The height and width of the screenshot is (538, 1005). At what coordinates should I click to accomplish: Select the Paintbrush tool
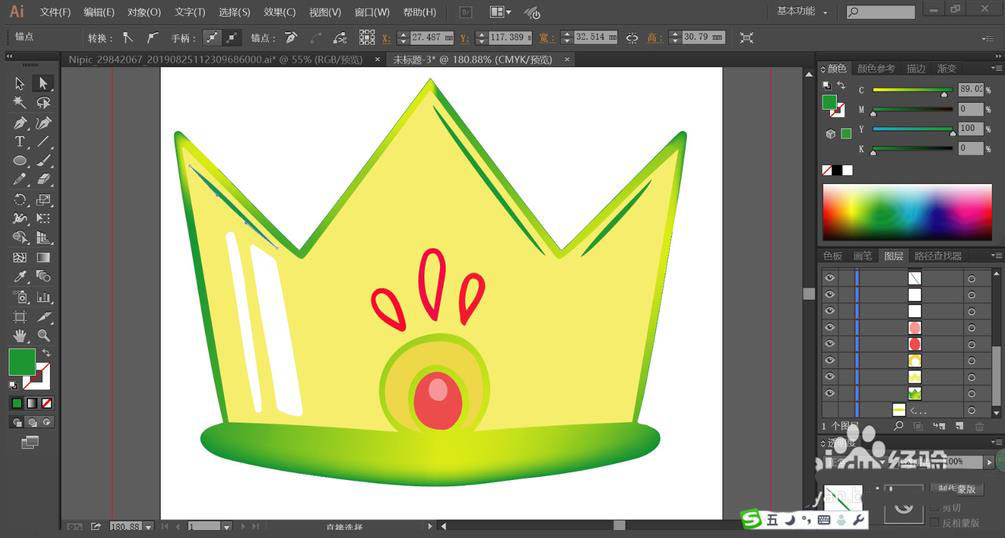point(43,161)
